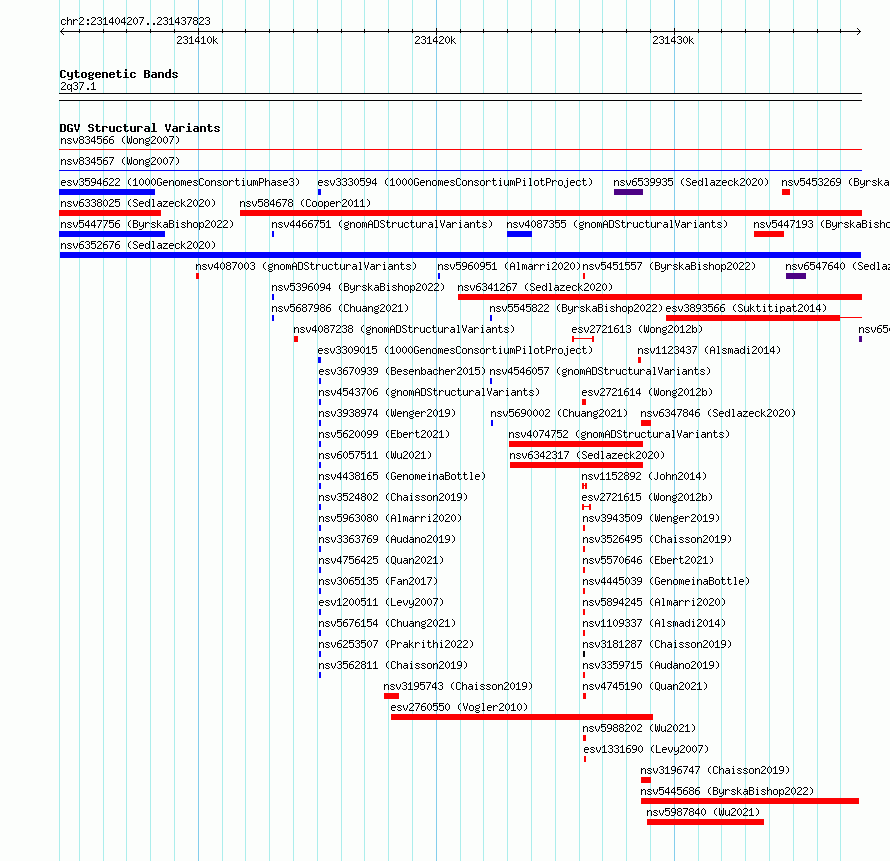Select the nsv3195743 (Chaisson2019) red bar

pos(391,696)
